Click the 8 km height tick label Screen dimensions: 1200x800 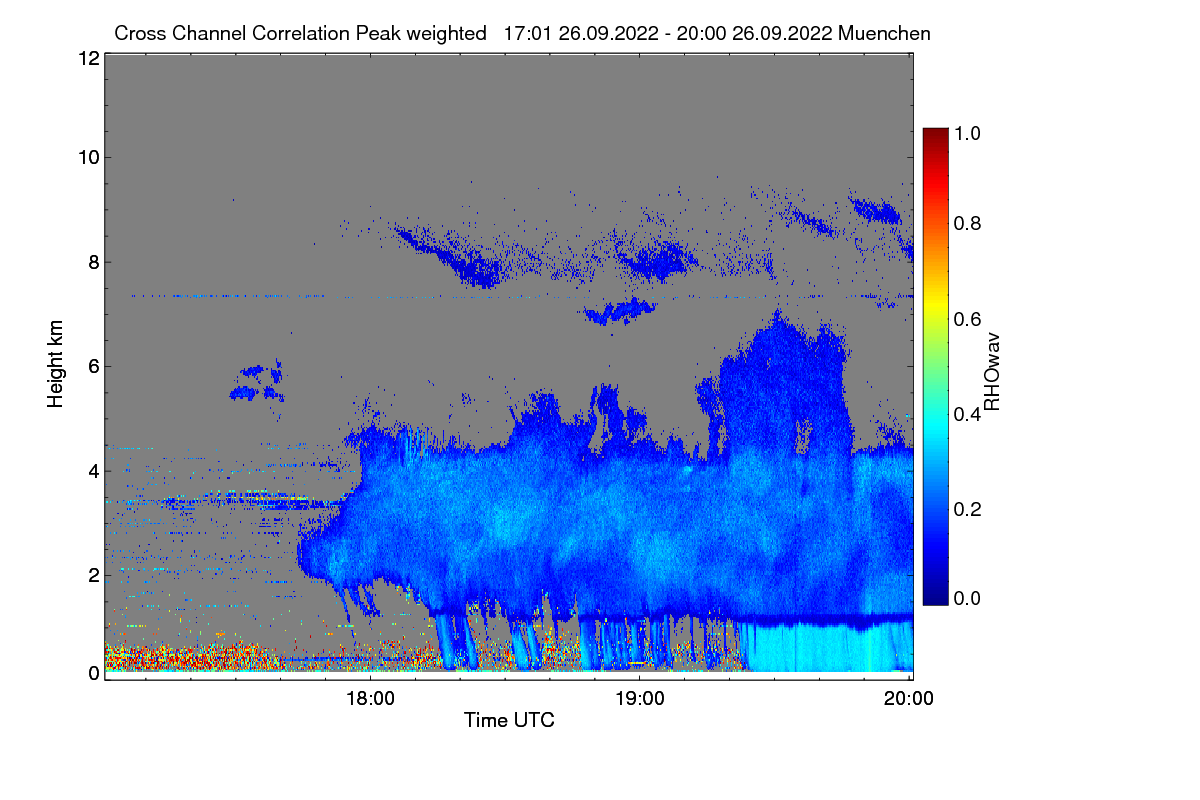tap(92, 262)
